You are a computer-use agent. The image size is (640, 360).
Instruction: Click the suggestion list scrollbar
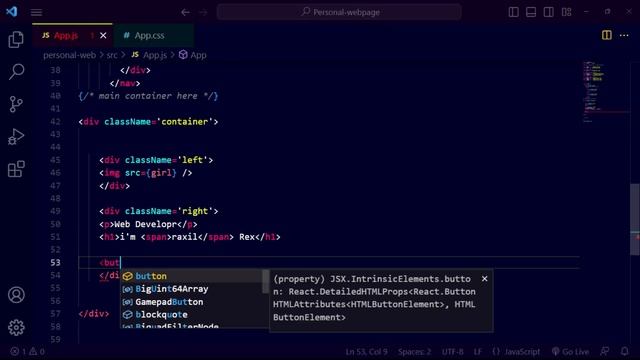click(x=266, y=282)
